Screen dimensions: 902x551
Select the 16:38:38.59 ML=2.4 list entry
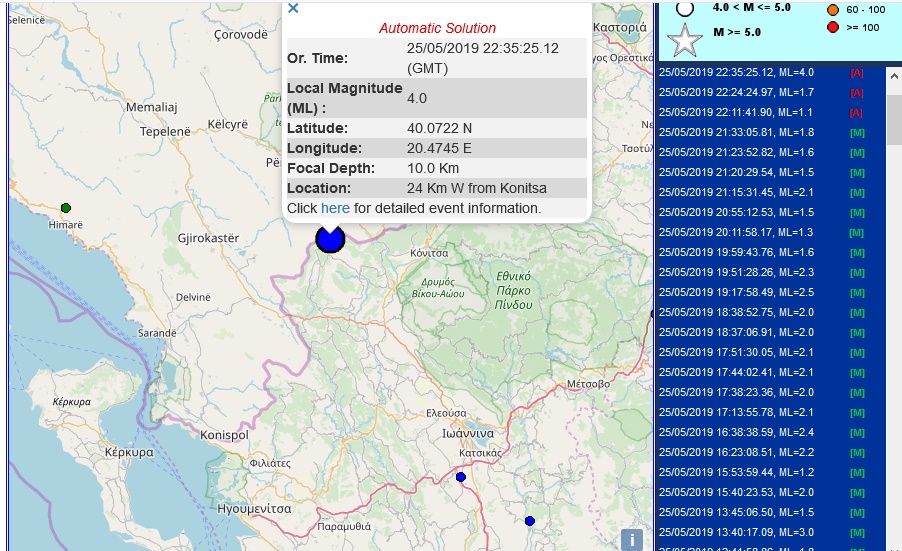point(737,432)
